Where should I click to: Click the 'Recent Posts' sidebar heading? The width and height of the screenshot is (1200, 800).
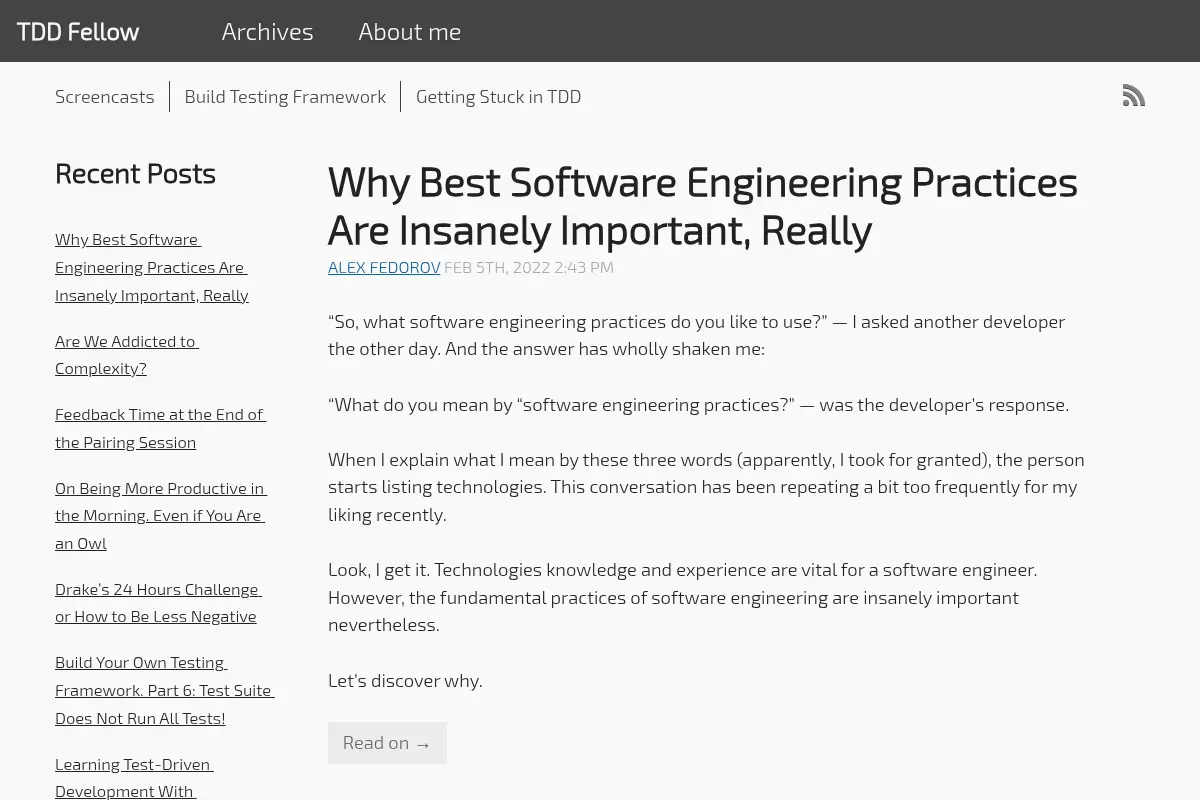[135, 174]
